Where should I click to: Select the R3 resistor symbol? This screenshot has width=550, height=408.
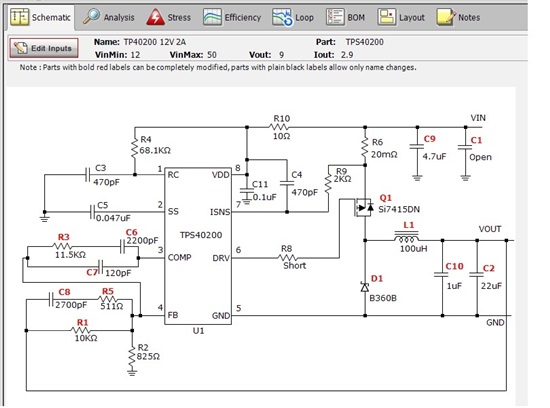point(62,247)
